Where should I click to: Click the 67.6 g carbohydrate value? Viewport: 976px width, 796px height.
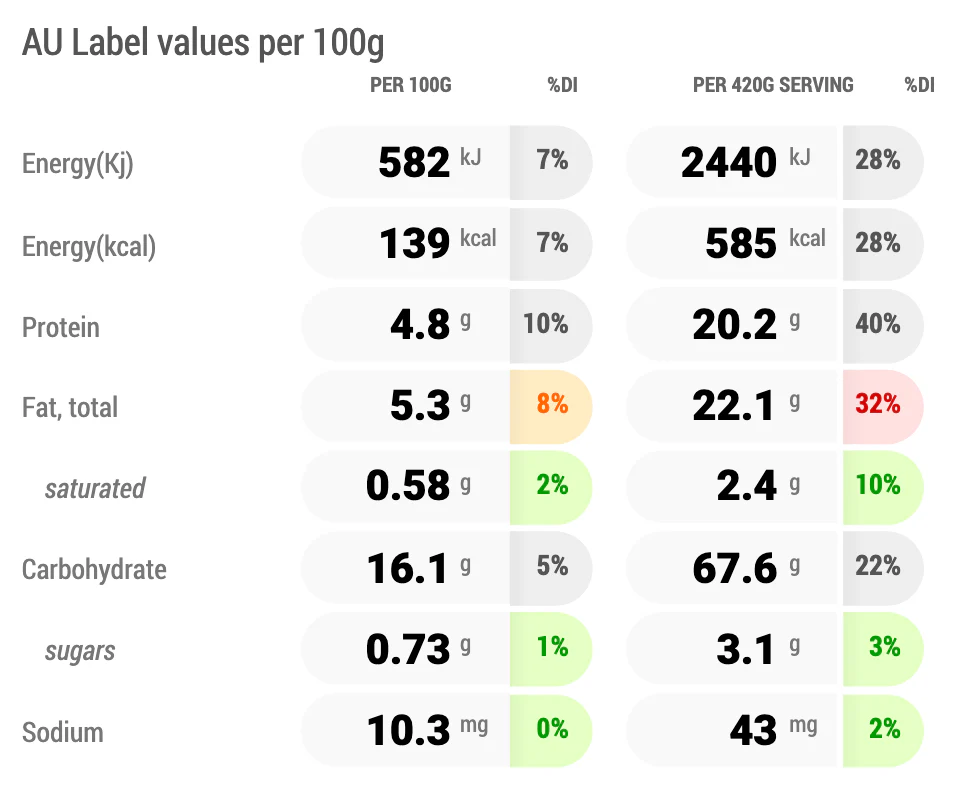(x=746, y=568)
